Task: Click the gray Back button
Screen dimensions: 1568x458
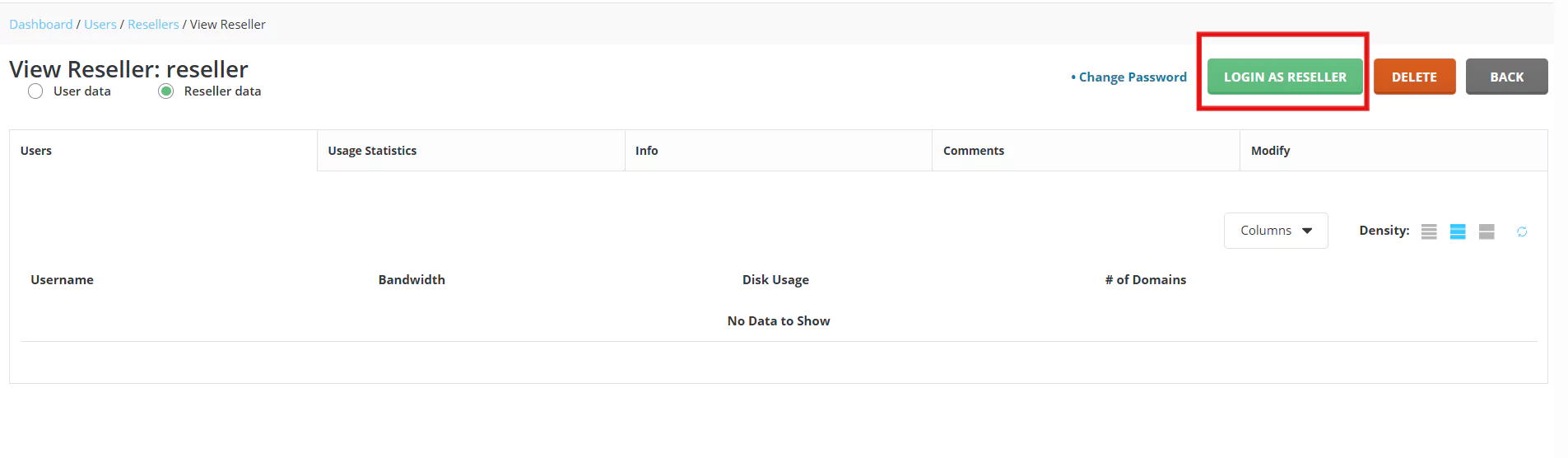Action: point(1505,77)
